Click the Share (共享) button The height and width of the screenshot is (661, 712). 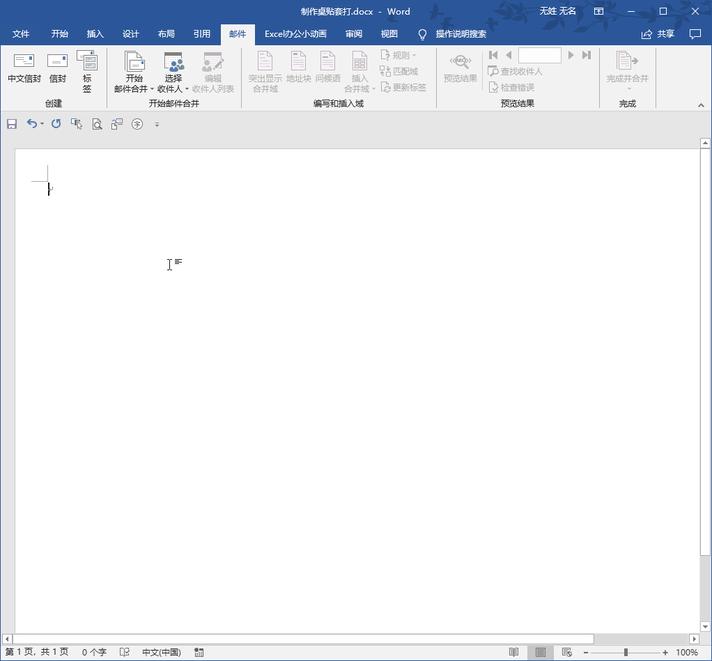pyautogui.click(x=657, y=34)
